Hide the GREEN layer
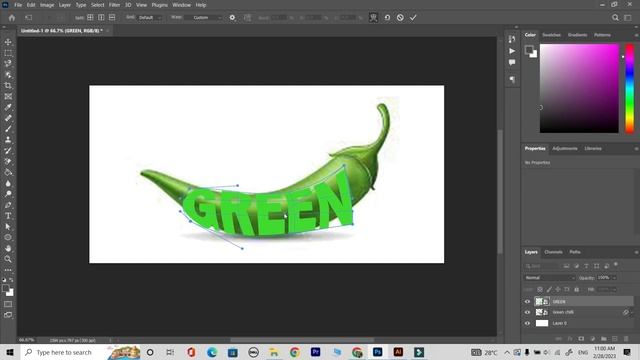 527,302
